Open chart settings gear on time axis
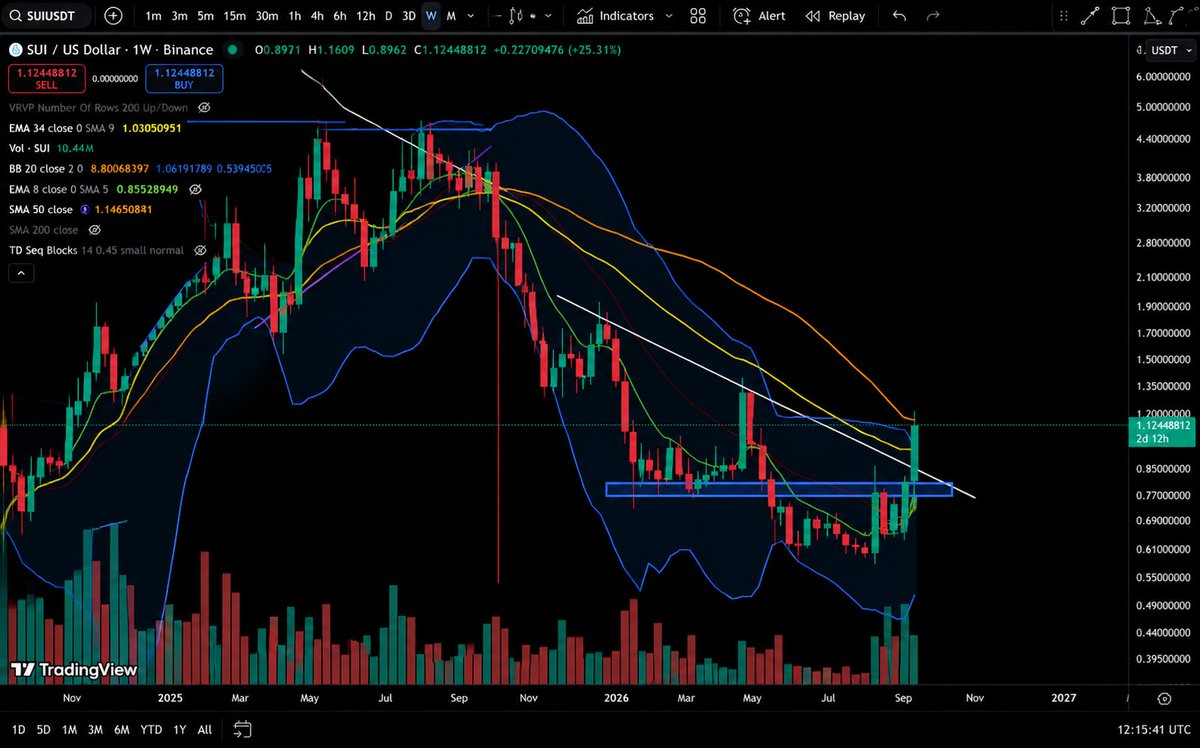The height and width of the screenshot is (748, 1200). (x=1163, y=698)
